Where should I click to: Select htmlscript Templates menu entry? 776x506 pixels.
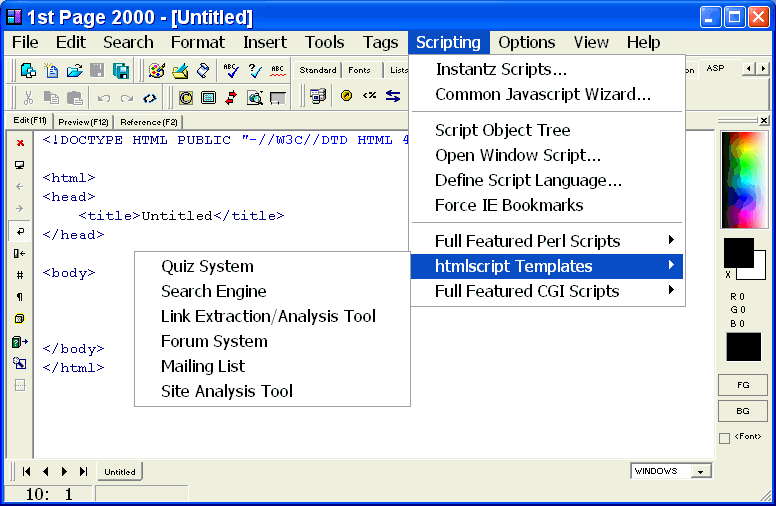coord(548,266)
